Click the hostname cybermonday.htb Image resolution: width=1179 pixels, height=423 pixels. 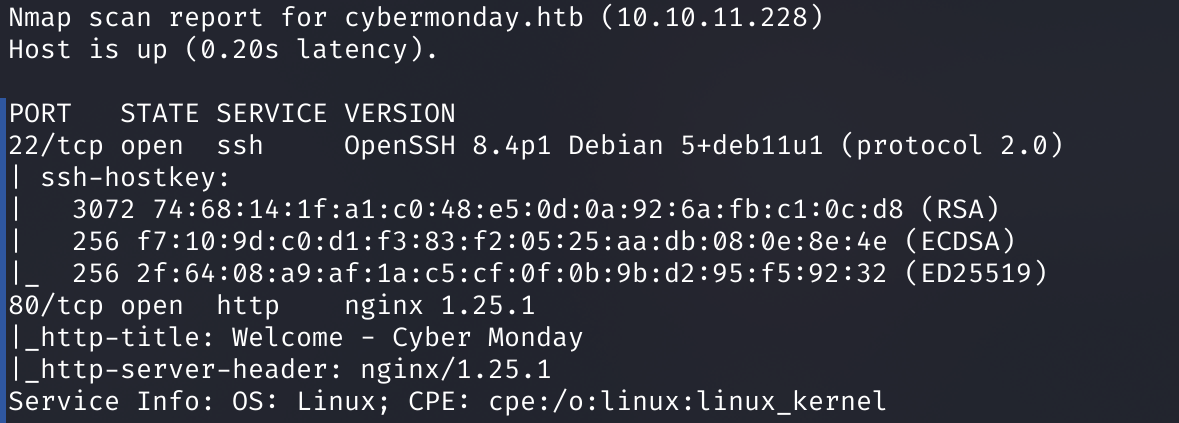pos(464,18)
